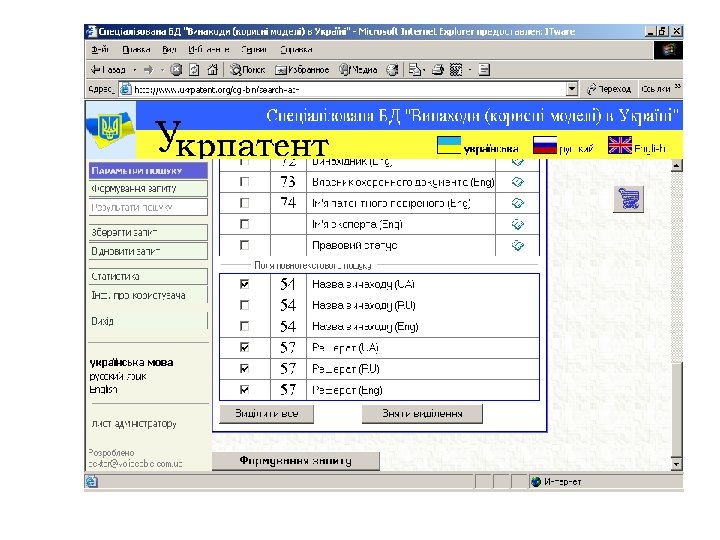This screenshot has height=540, width=720.
Task: Refresh the page using the Refresh icon
Action: pyautogui.click(x=194, y=70)
